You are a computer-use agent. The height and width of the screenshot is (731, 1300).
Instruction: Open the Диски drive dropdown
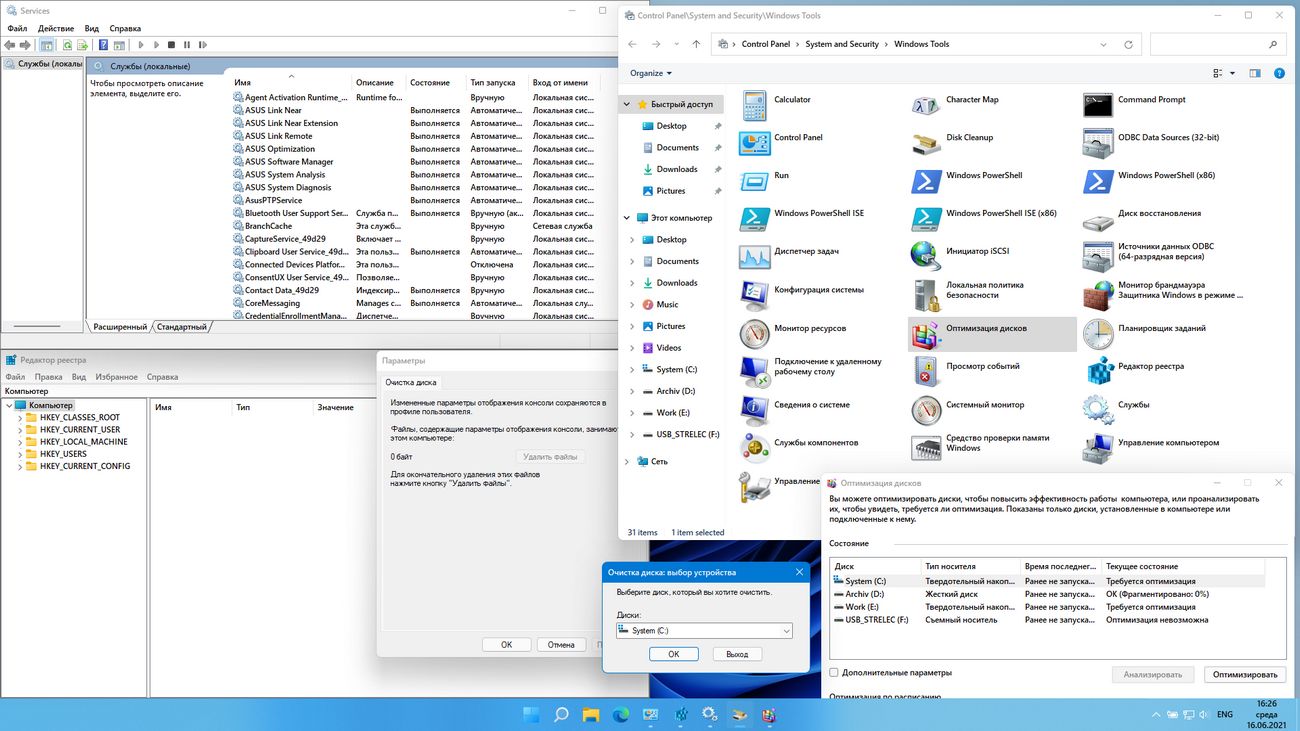coord(704,631)
